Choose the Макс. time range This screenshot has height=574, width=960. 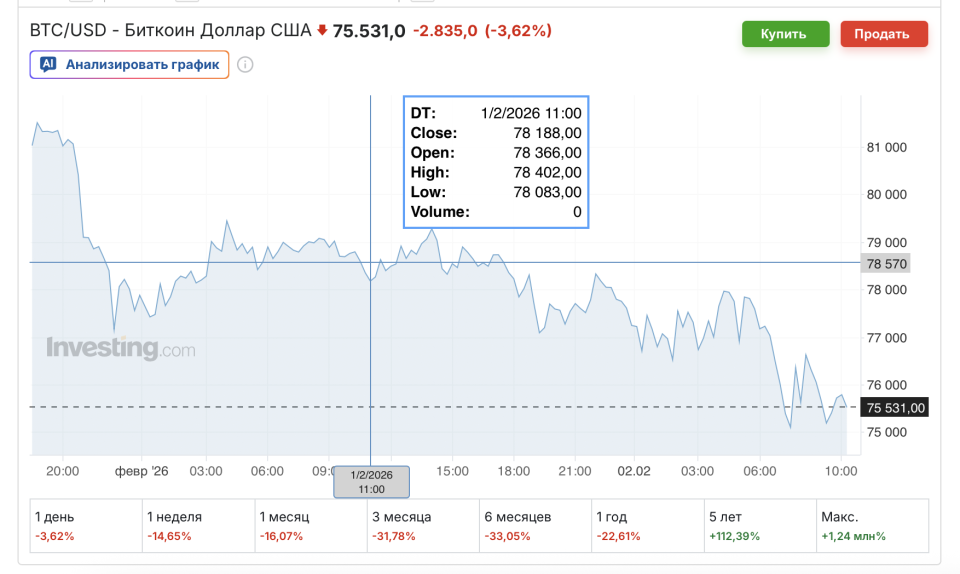pos(872,526)
